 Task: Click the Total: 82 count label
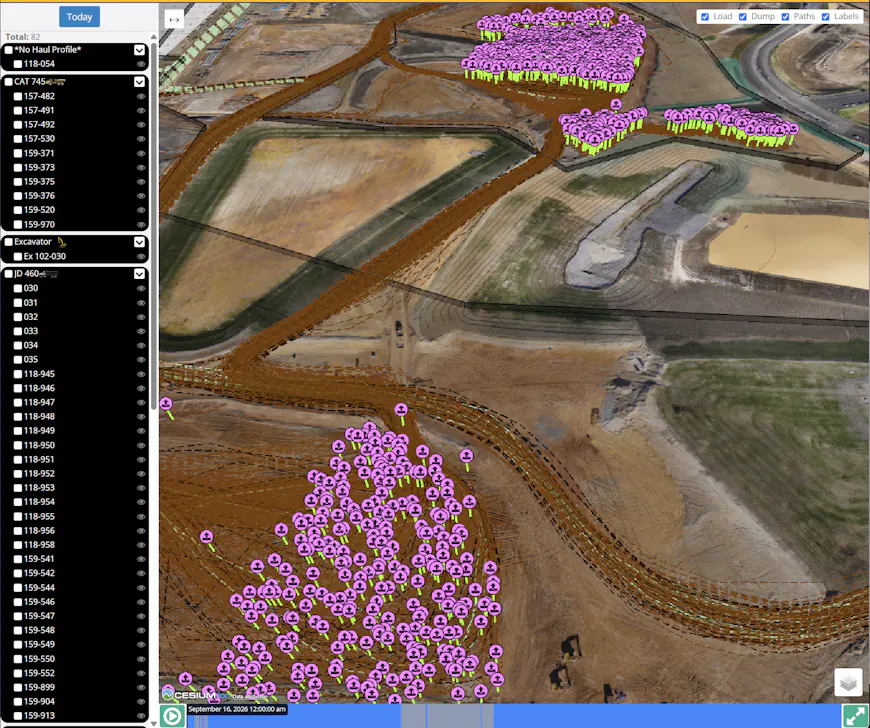[x=23, y=37]
